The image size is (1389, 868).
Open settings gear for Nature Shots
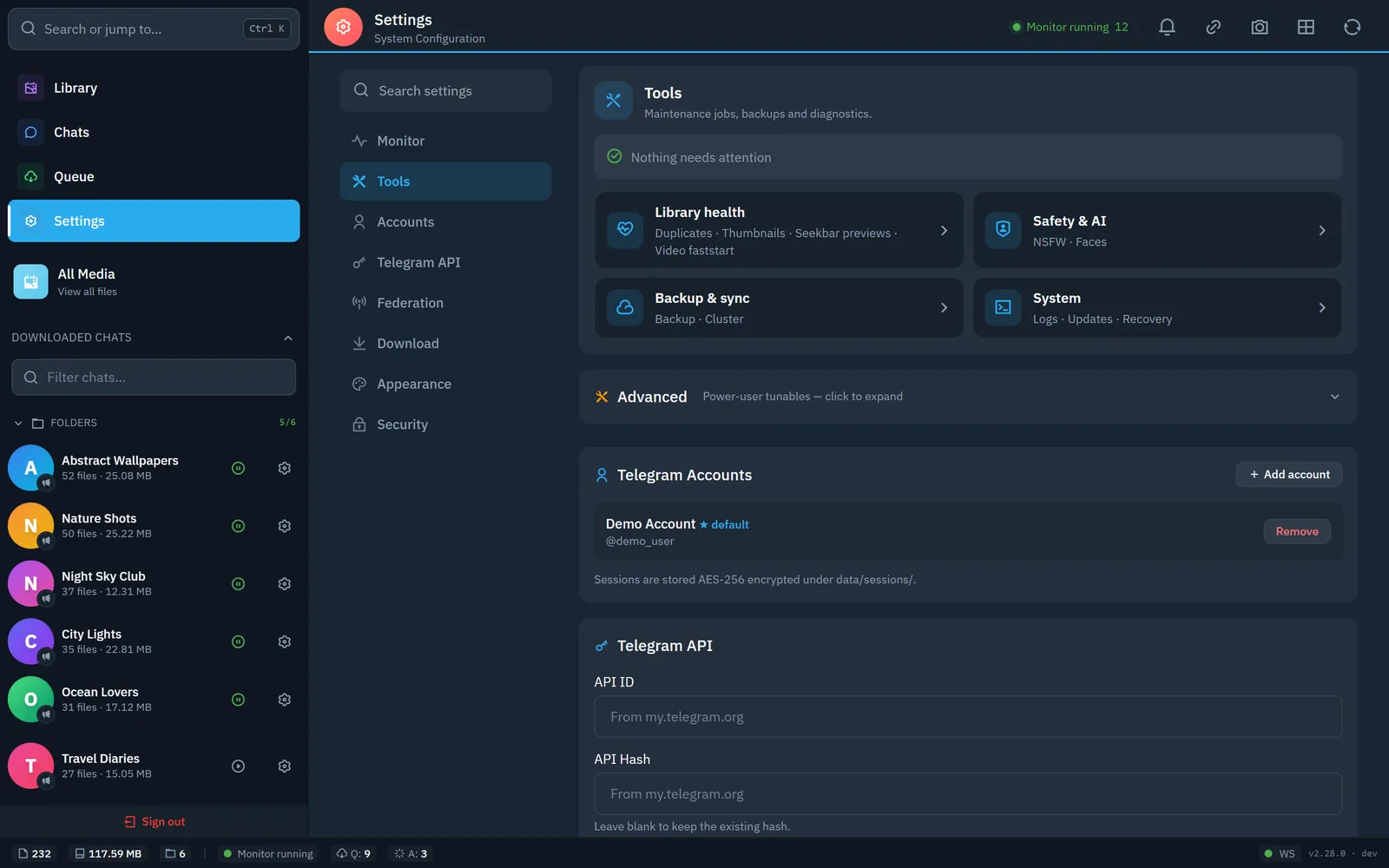pyautogui.click(x=284, y=526)
